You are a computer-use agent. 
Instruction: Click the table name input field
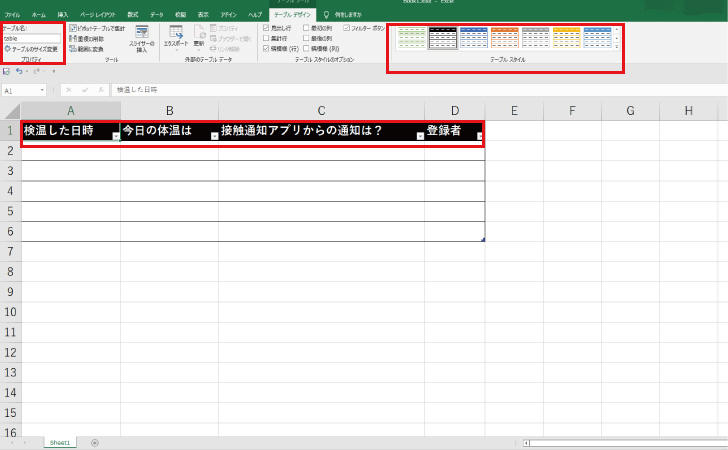pos(32,39)
